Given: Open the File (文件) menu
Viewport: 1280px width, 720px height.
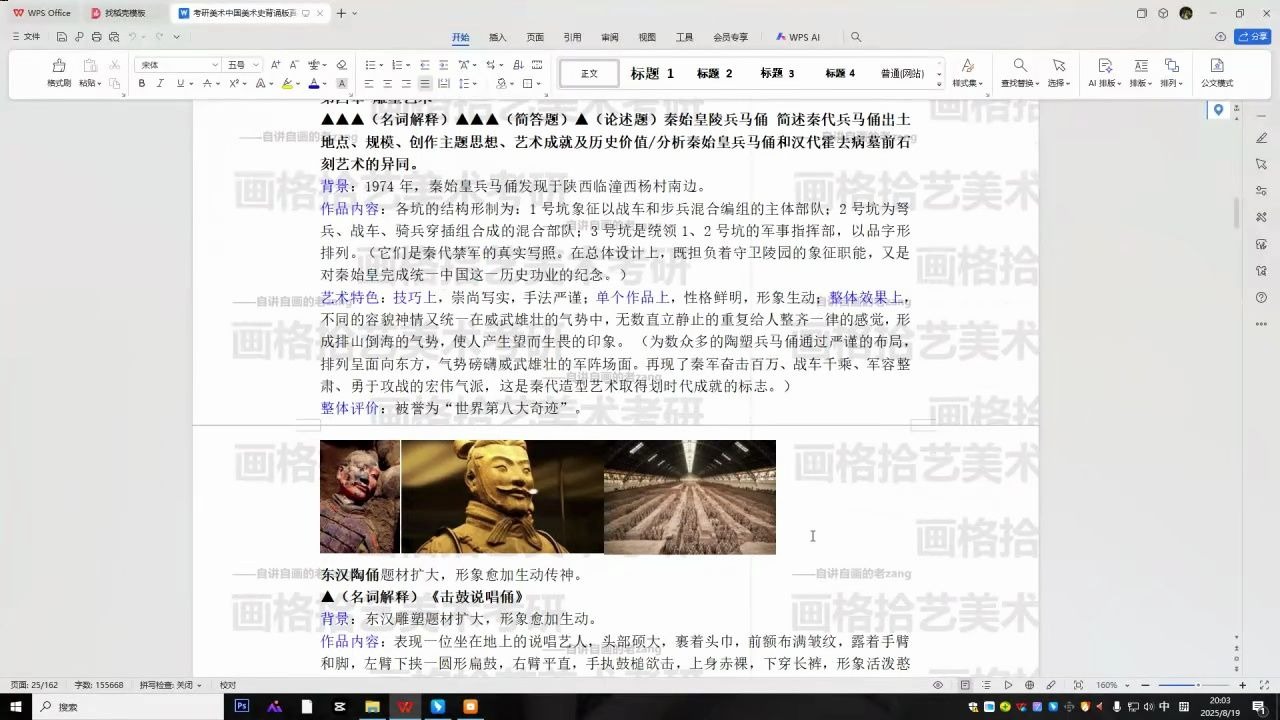Looking at the screenshot, I should 26,37.
